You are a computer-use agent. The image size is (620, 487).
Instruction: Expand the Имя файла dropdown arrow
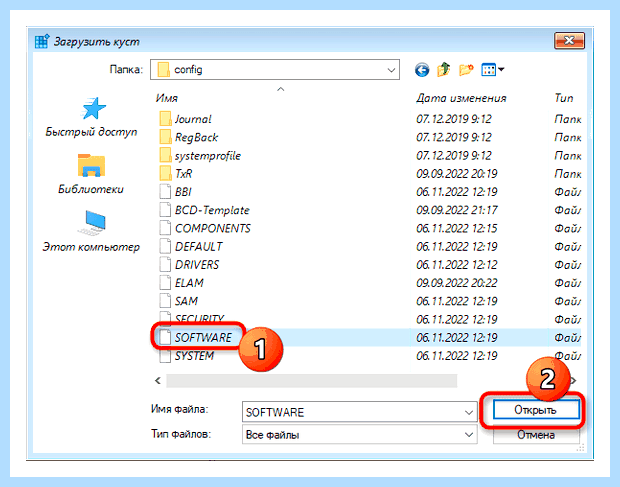[469, 413]
